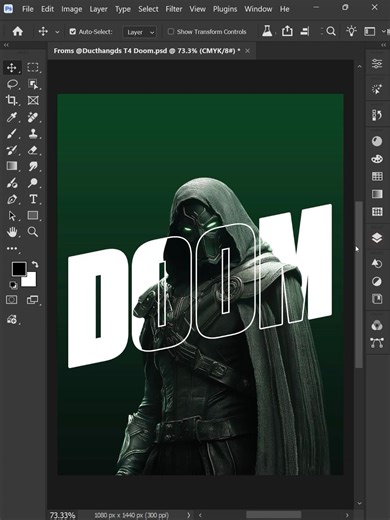The image size is (390, 520).
Task: Select the Remove tool below Gradient
Action: [12, 183]
